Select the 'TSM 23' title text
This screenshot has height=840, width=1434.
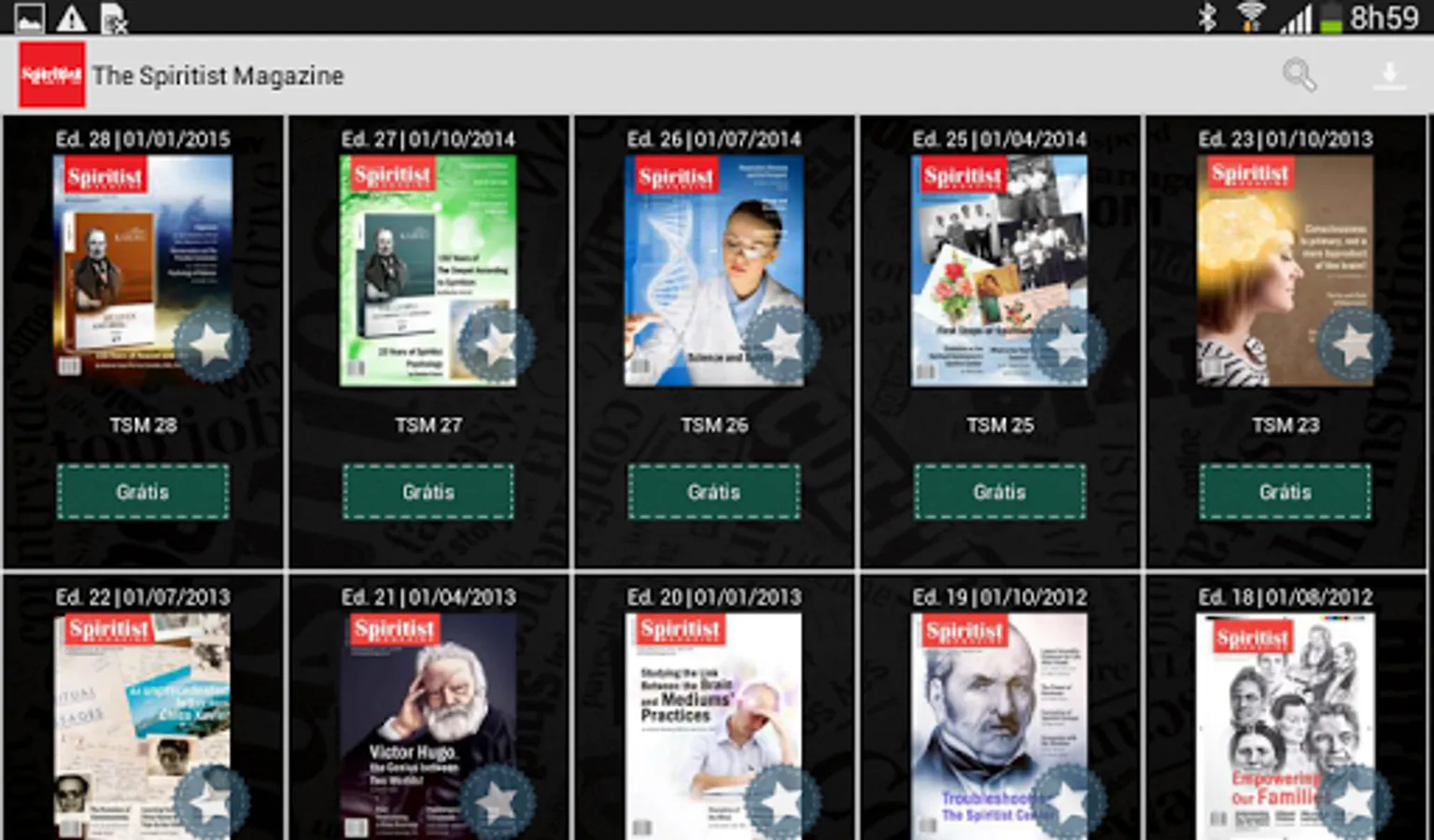pyautogui.click(x=1286, y=425)
